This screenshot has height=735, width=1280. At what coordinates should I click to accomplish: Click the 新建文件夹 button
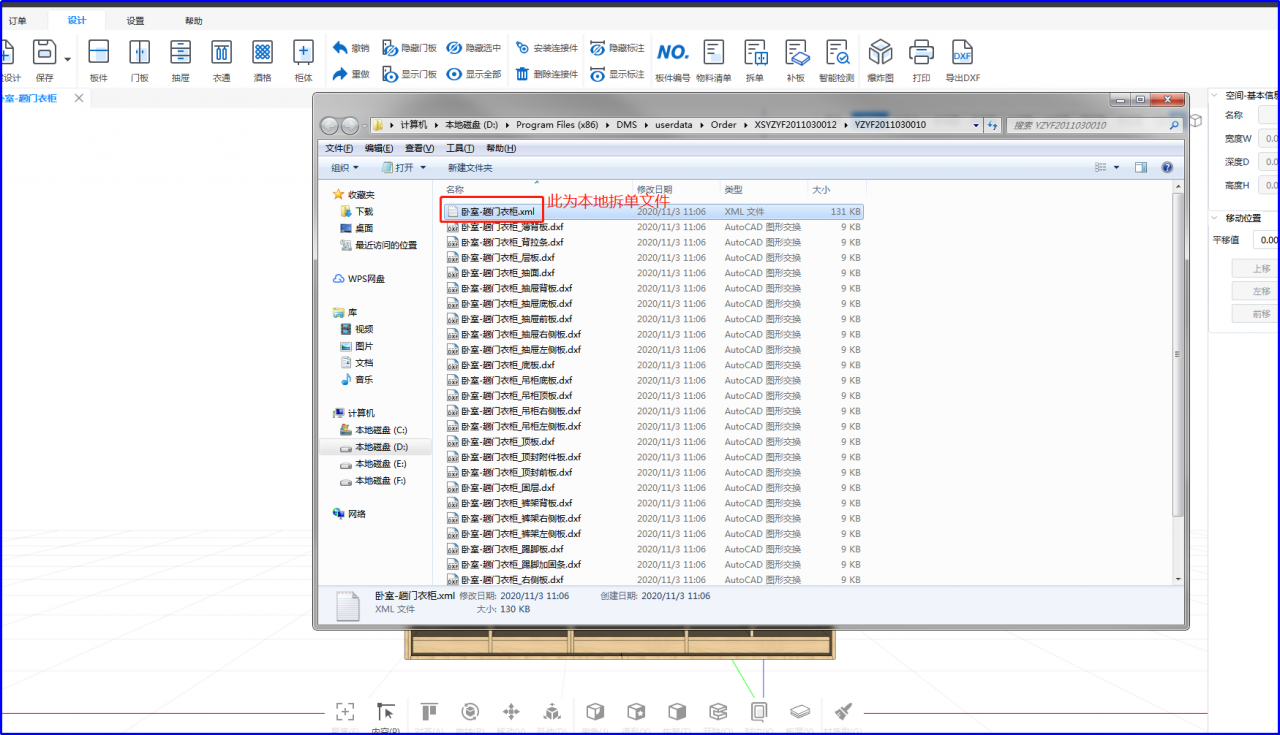click(x=470, y=168)
